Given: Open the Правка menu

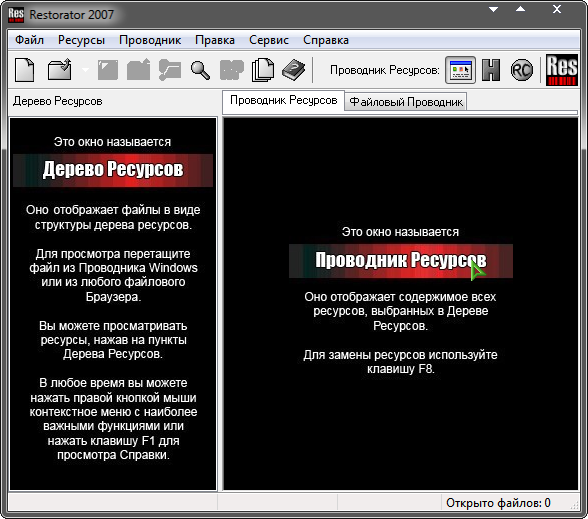Looking at the screenshot, I should (x=215, y=40).
